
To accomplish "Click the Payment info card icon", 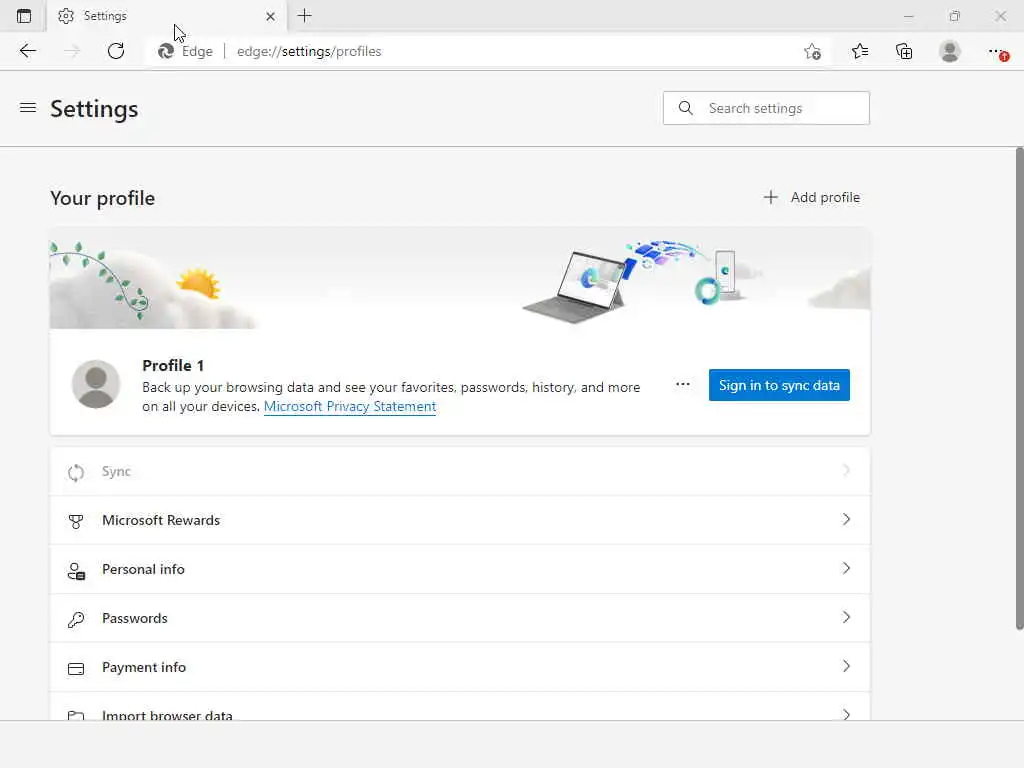I will (x=76, y=669).
